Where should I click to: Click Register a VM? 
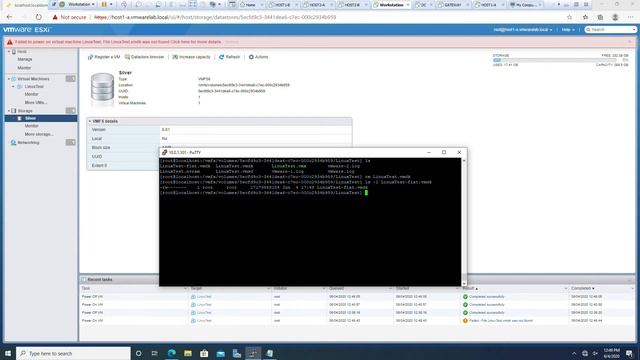[104, 57]
